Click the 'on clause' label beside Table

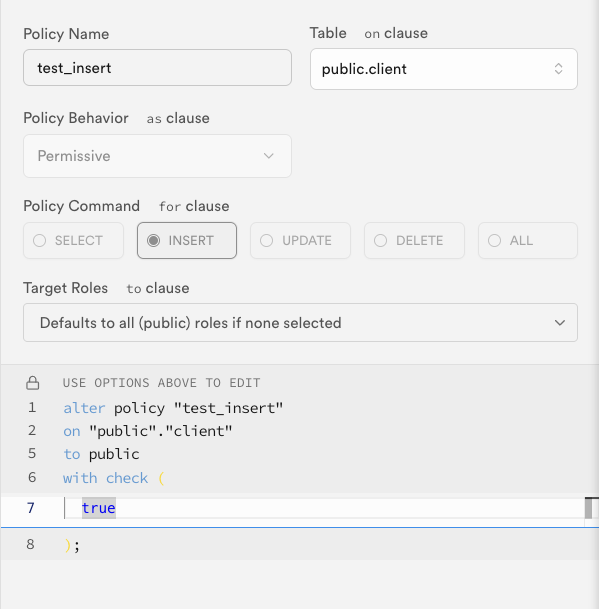coord(396,33)
